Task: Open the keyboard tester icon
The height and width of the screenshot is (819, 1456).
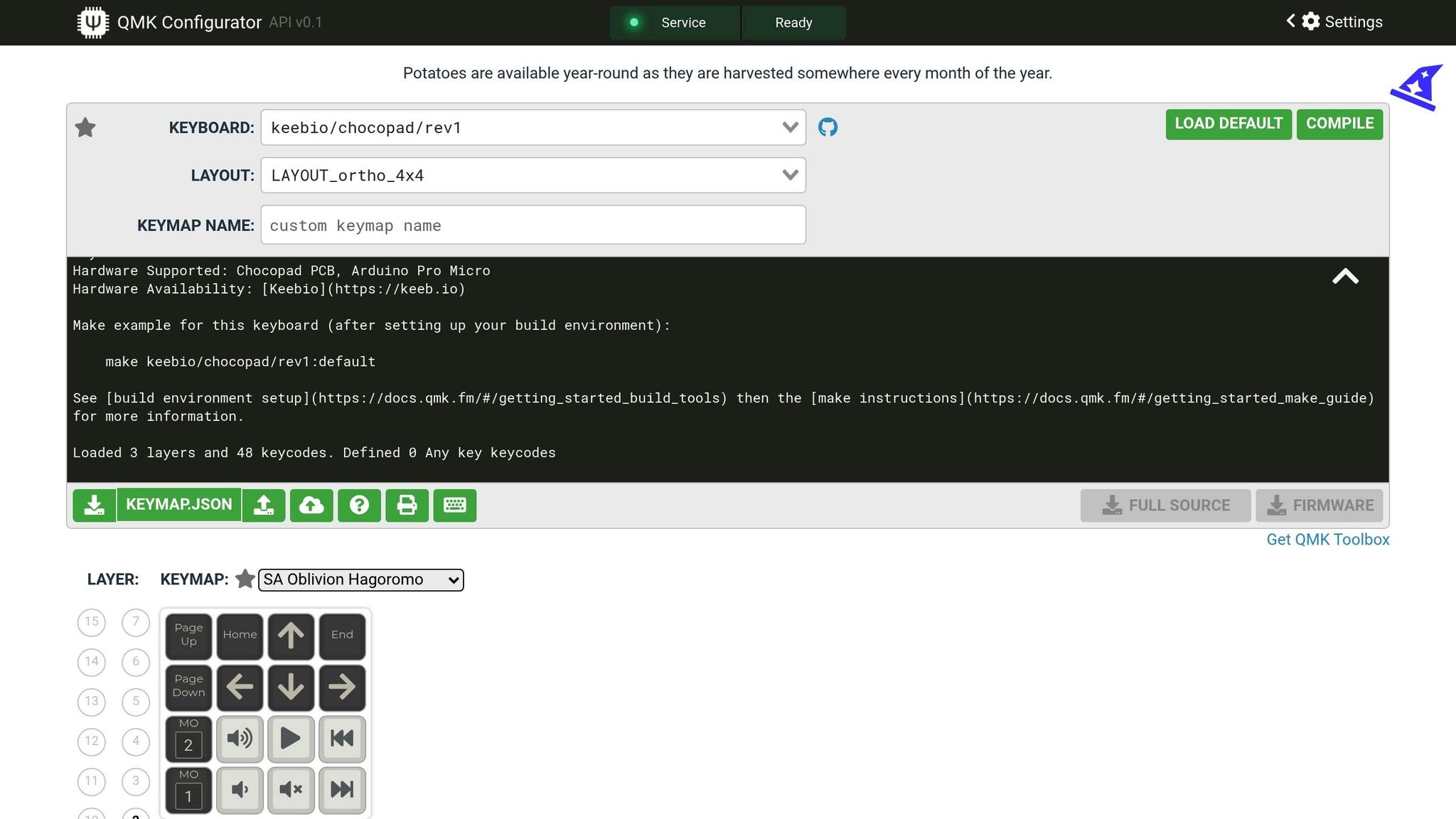Action: (x=455, y=505)
